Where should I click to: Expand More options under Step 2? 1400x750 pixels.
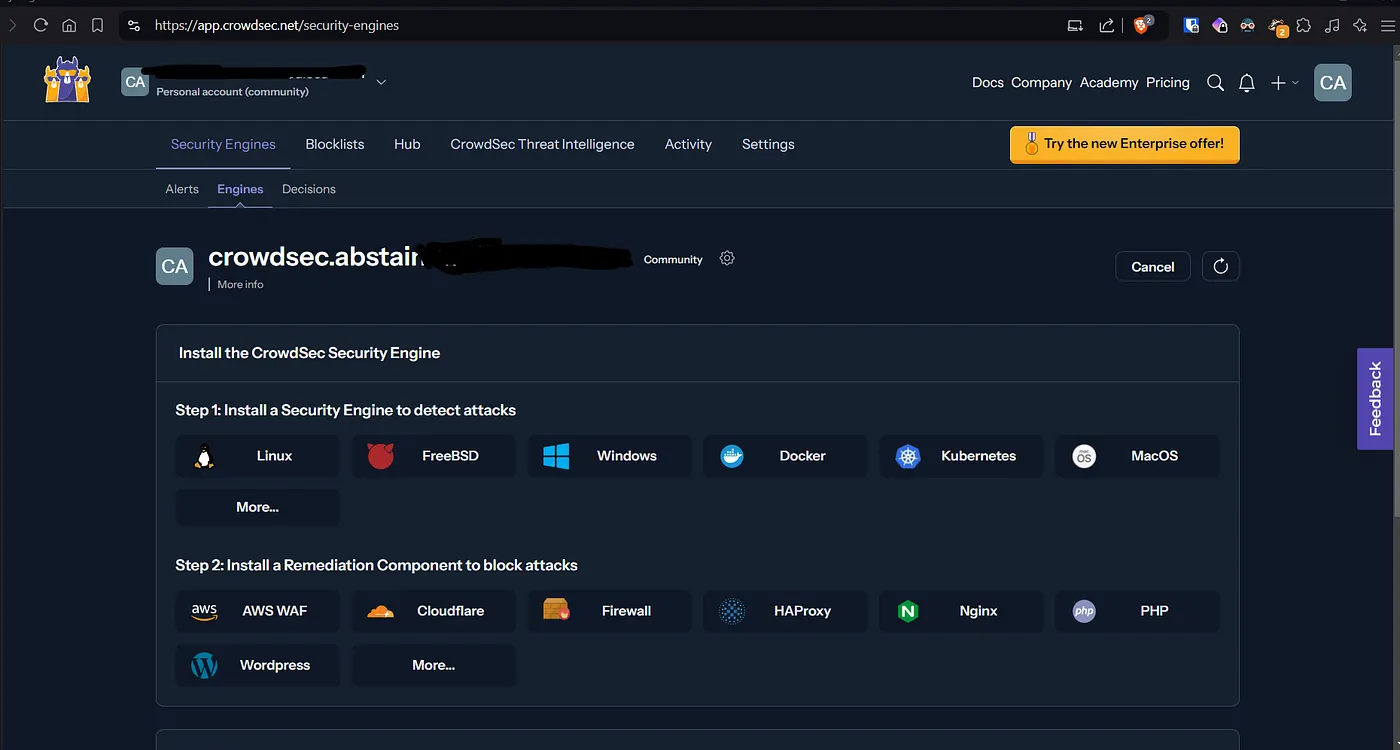[433, 665]
